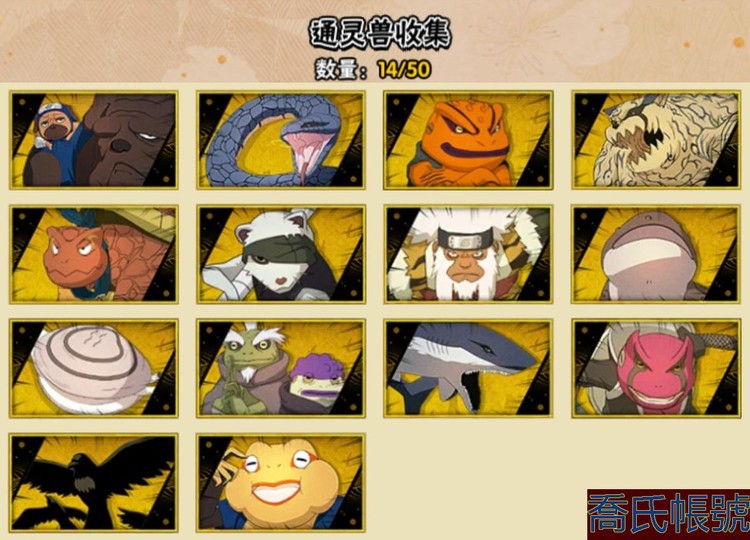Open the white-haired monkey king card
Image resolution: width=750 pixels, height=540 pixels.
[x=468, y=254]
